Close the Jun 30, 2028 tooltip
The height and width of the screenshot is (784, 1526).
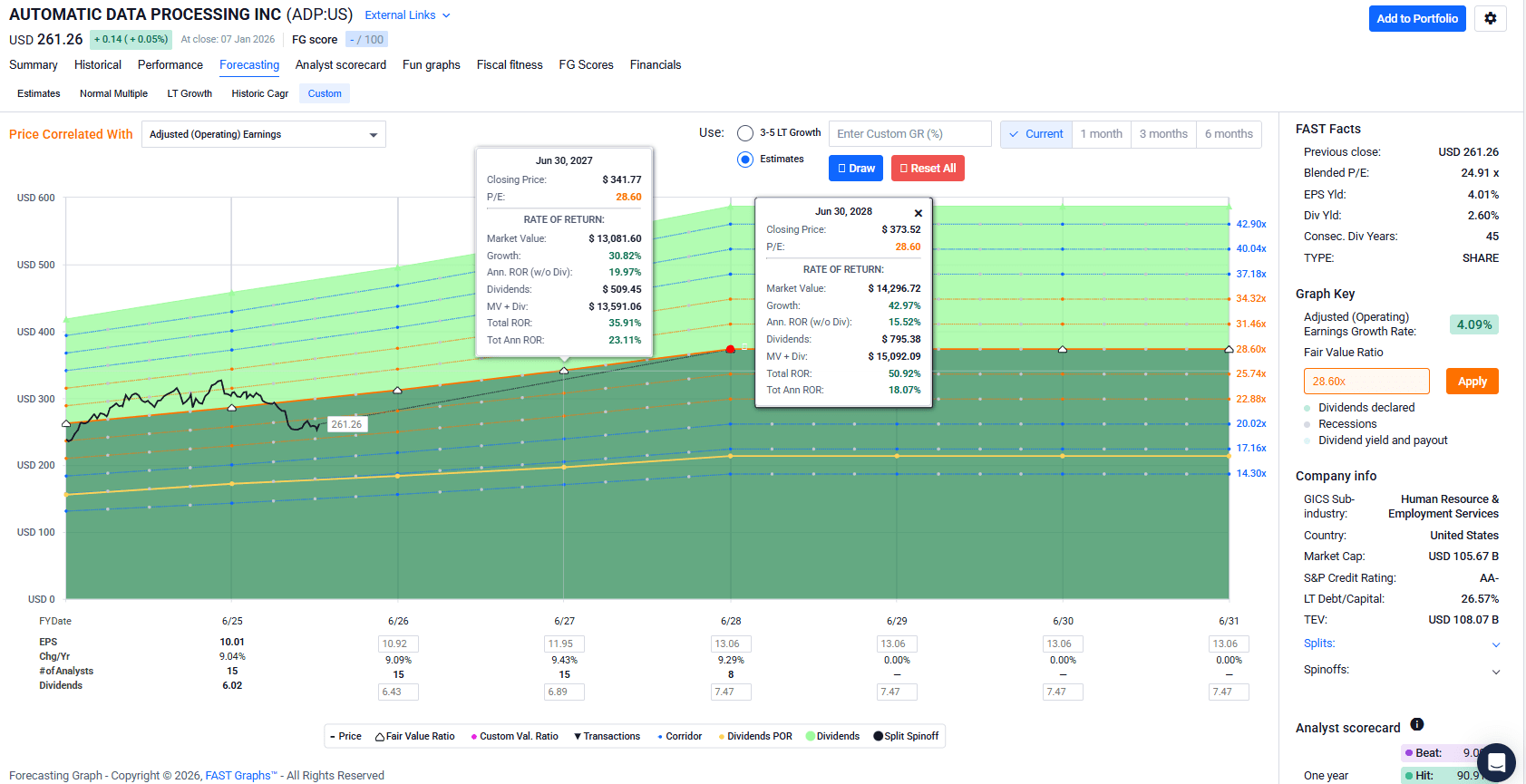point(918,213)
